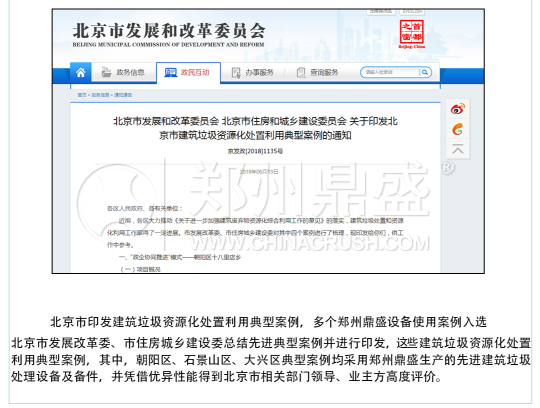Click the red Beijing-China seal logo
This screenshot has height=408, width=540.
click(x=412, y=34)
